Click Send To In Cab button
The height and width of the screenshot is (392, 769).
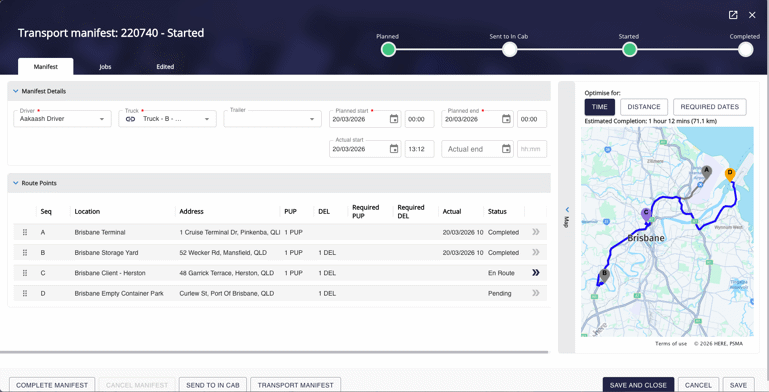(x=213, y=385)
